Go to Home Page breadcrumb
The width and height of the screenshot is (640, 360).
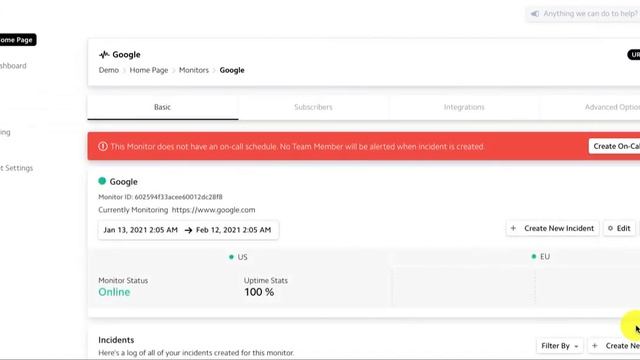[149, 70]
